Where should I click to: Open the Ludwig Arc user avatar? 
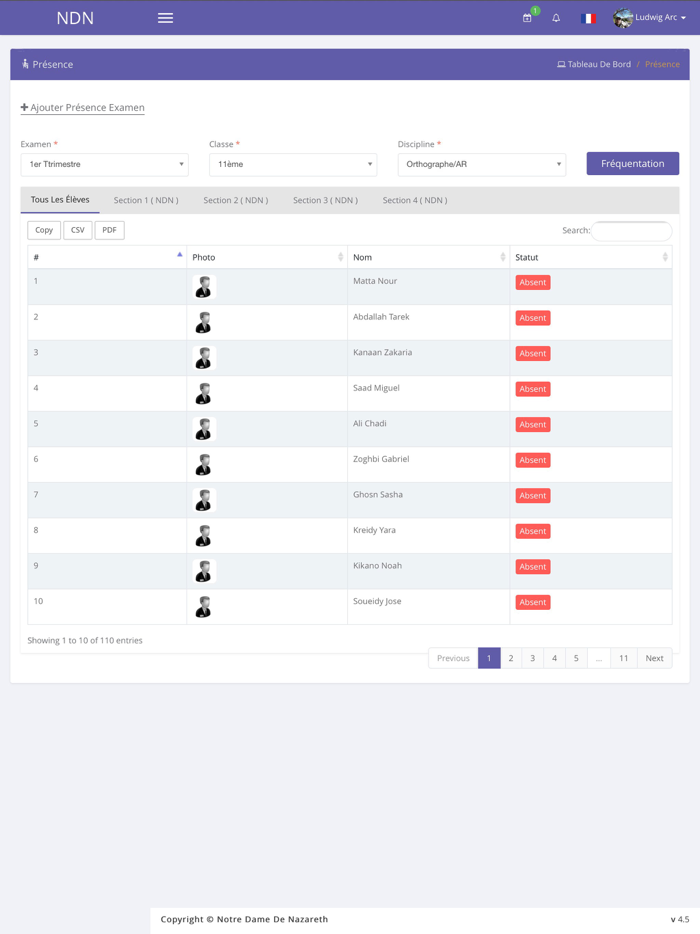click(x=623, y=18)
